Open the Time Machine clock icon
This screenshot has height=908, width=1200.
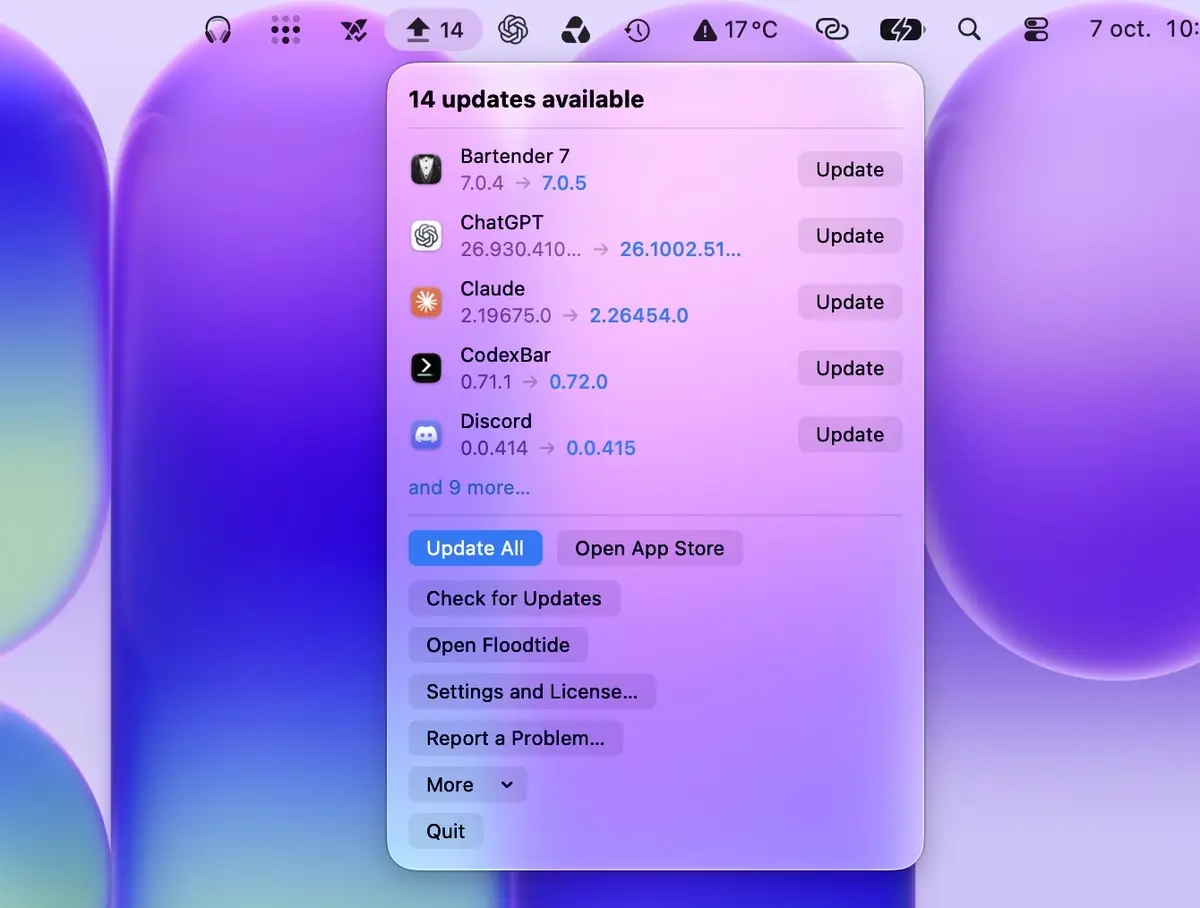pos(637,30)
